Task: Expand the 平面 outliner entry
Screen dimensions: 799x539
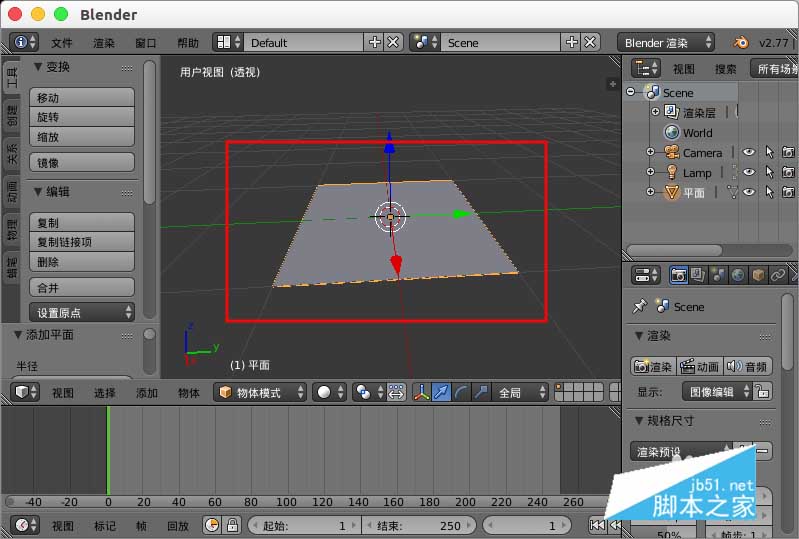Action: (x=650, y=192)
